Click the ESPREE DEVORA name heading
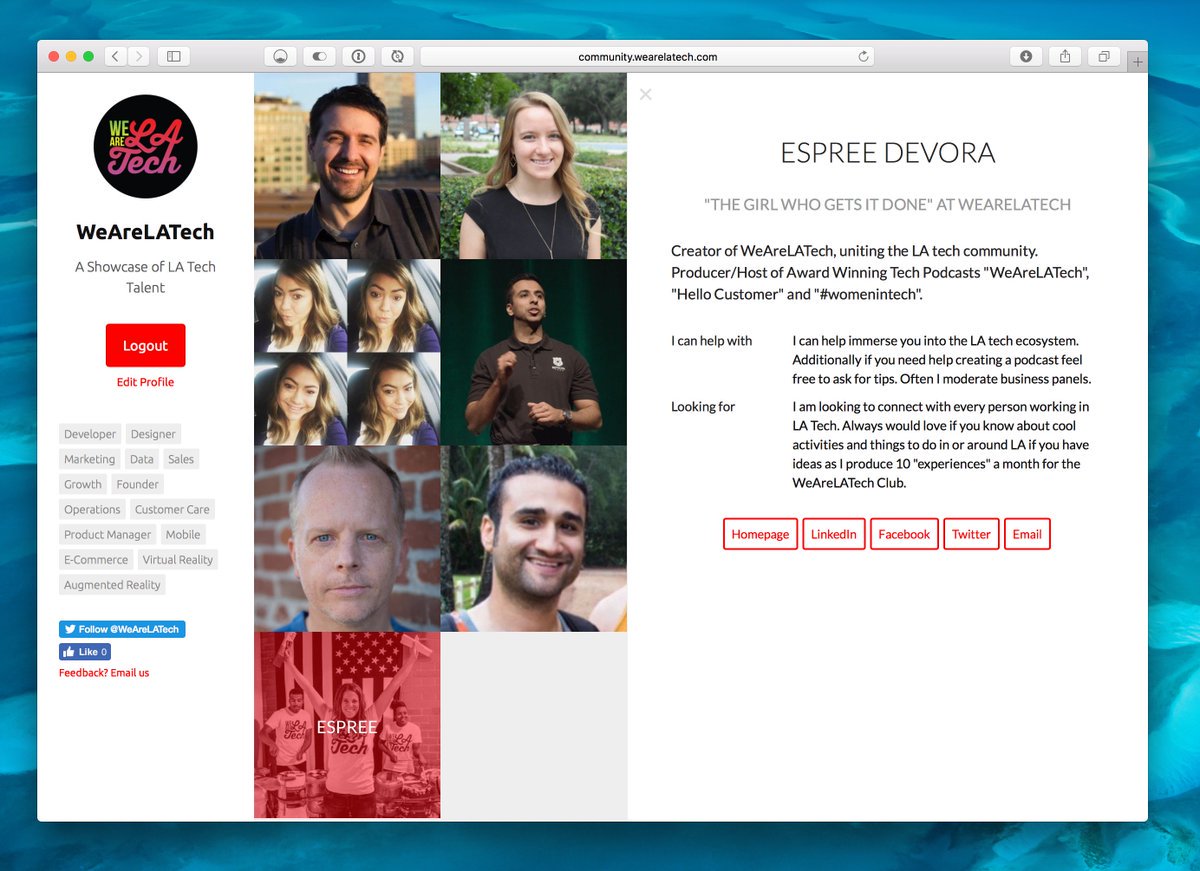Screen dimensions: 1200x871 [x=887, y=153]
